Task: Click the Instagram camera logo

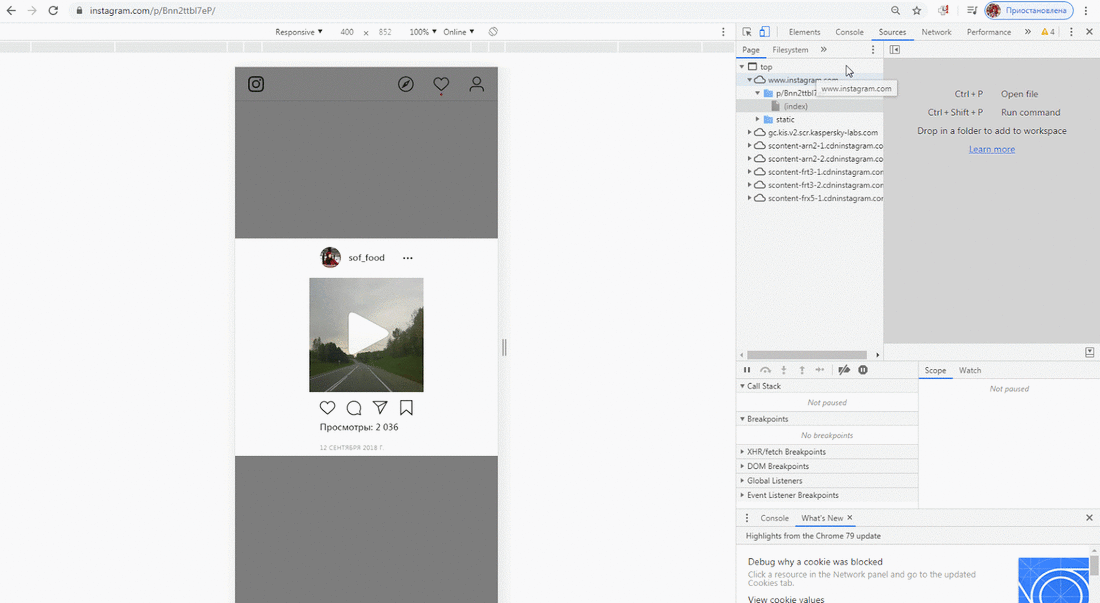Action: tap(256, 84)
